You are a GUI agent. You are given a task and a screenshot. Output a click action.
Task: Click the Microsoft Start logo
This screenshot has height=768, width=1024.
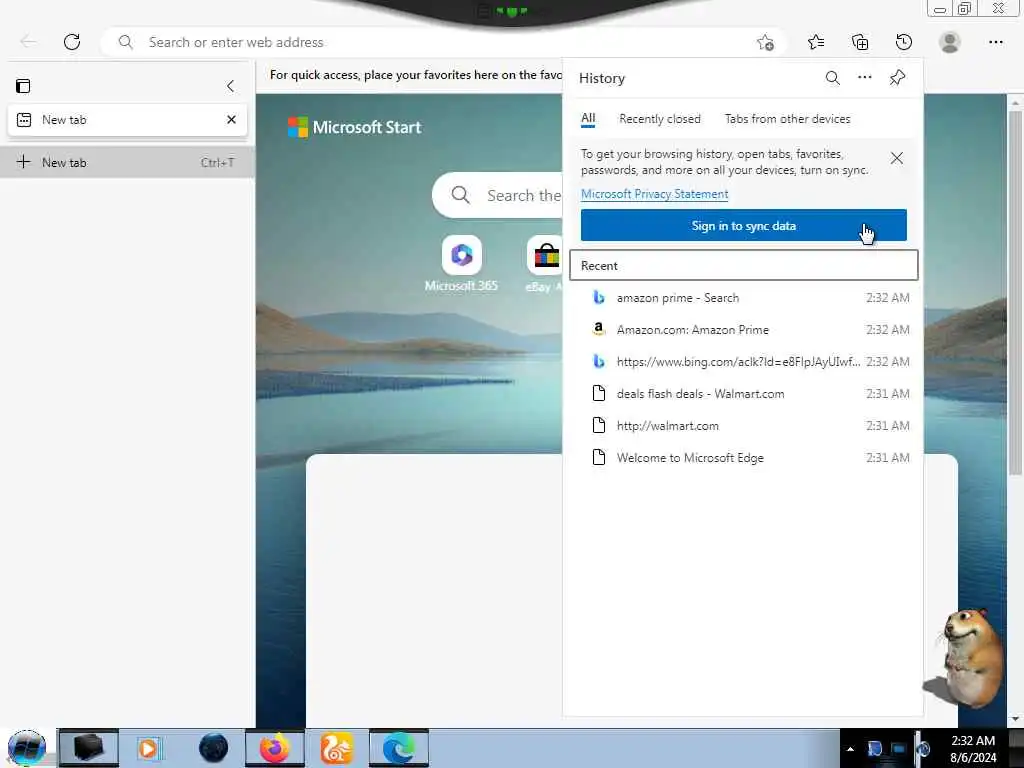(355, 127)
